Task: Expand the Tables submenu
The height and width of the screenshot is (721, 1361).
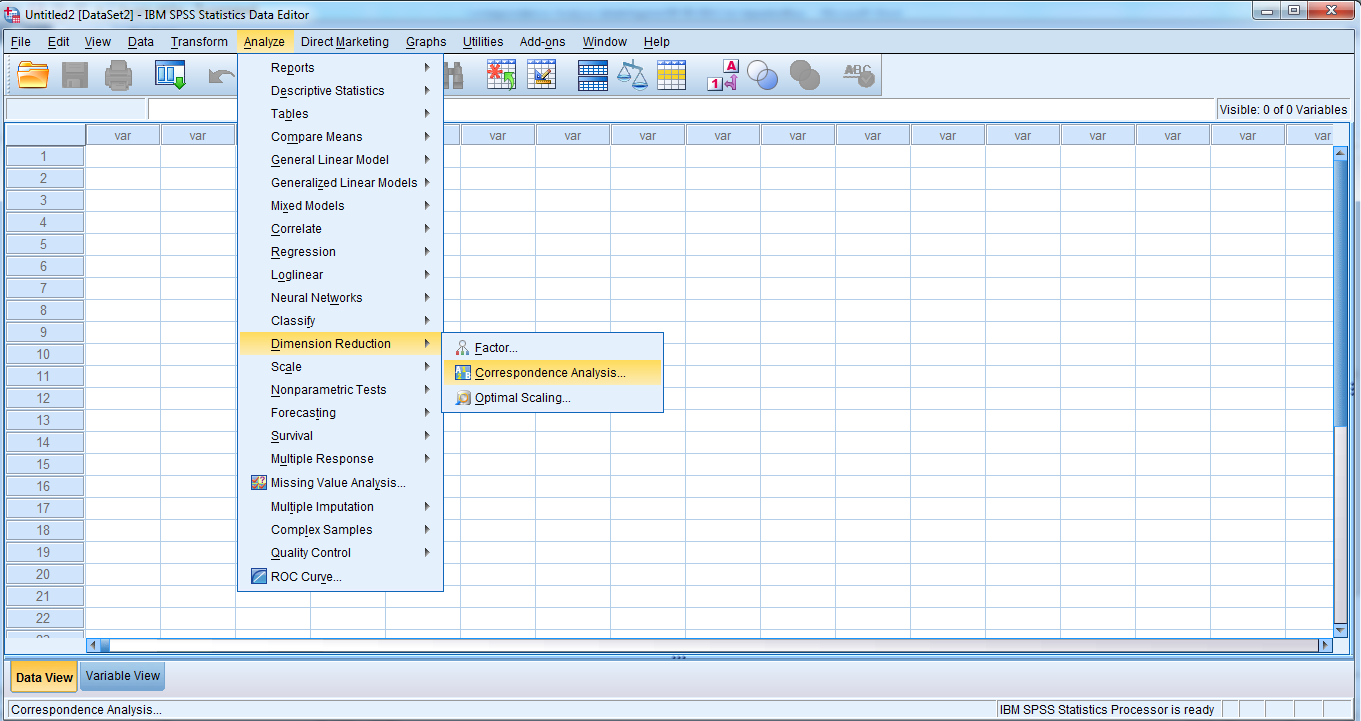Action: click(x=340, y=114)
